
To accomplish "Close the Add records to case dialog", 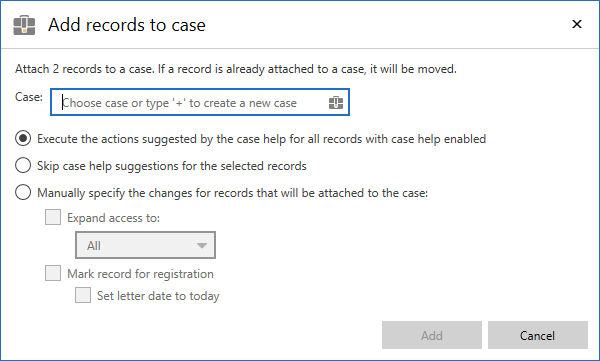I will (x=577, y=24).
